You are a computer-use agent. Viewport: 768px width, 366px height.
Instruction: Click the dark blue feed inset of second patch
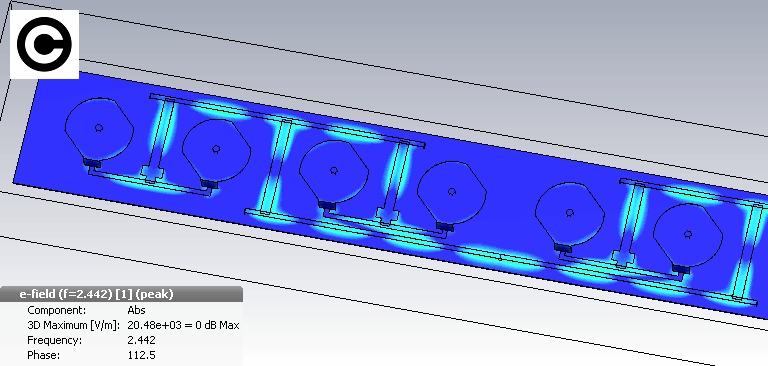[209, 184]
